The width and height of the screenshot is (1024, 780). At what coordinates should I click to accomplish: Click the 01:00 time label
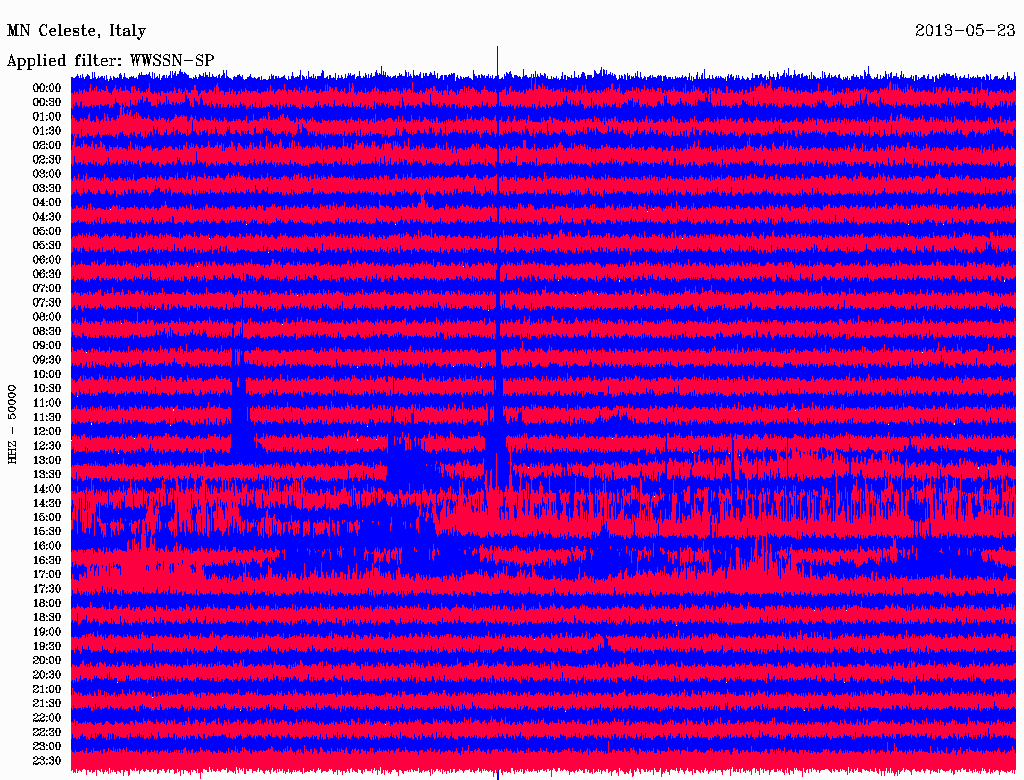point(47,116)
